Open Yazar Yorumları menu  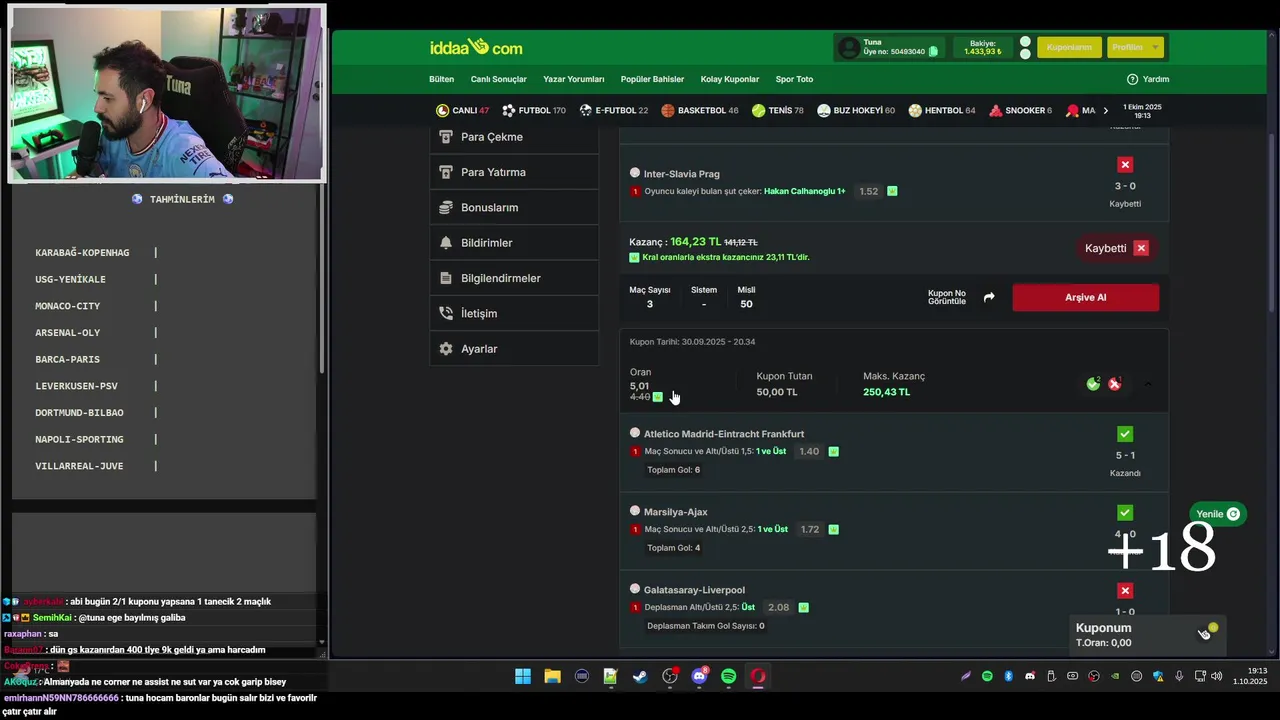[574, 79]
